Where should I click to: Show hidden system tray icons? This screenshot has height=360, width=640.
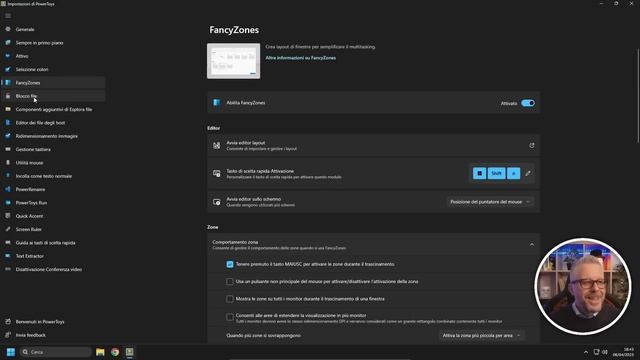click(x=586, y=352)
